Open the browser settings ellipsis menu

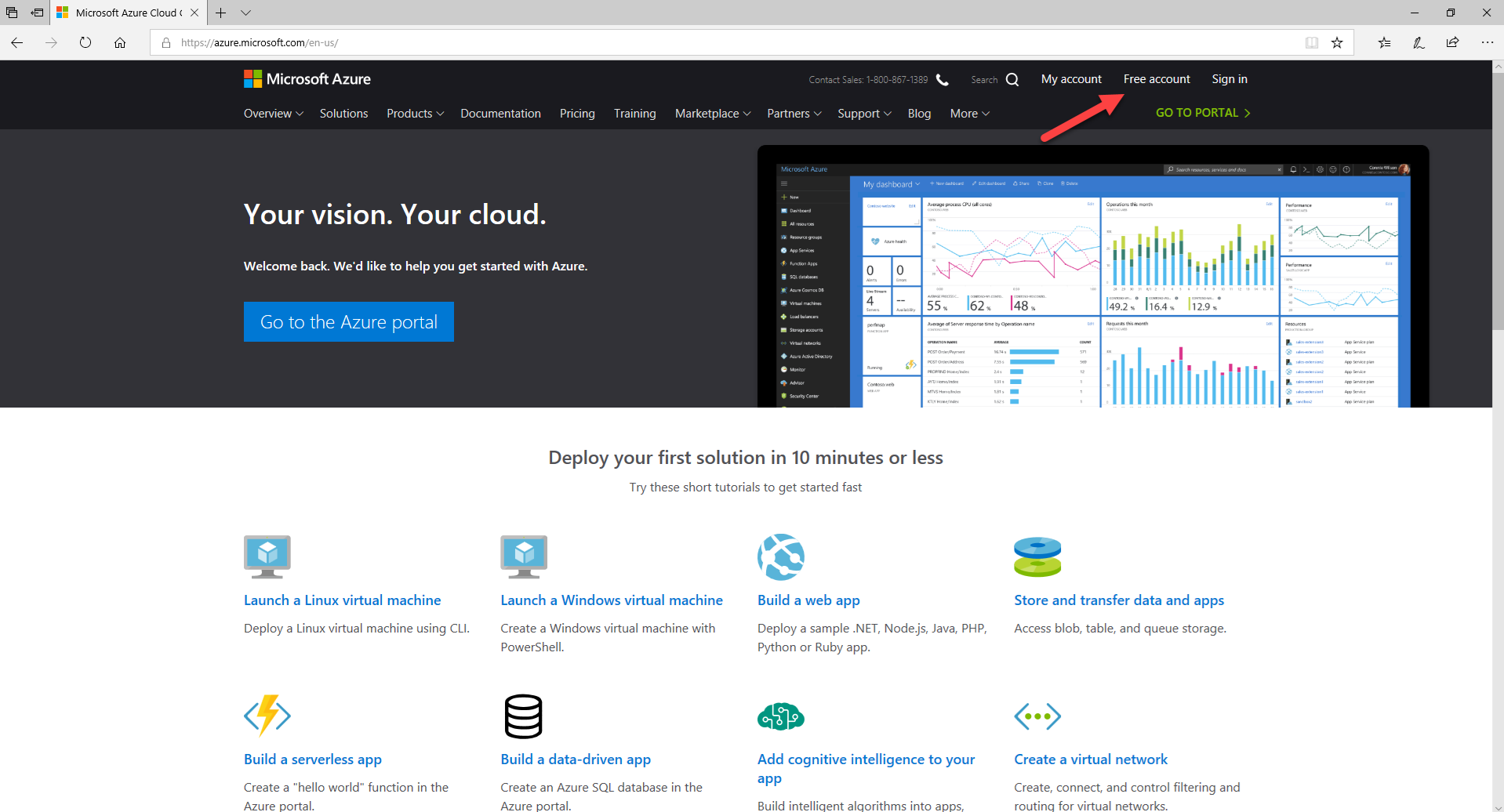point(1488,43)
